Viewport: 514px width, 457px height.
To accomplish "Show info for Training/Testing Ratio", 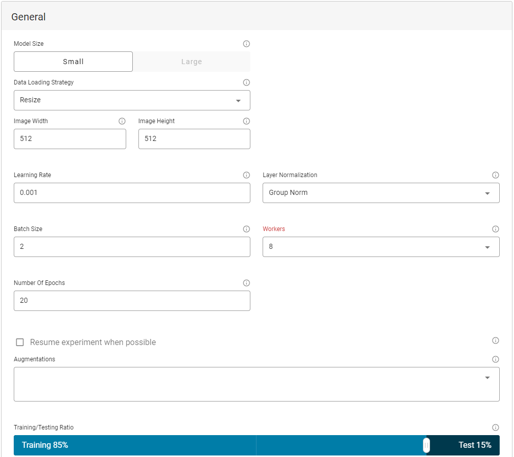I will click(x=495, y=427).
